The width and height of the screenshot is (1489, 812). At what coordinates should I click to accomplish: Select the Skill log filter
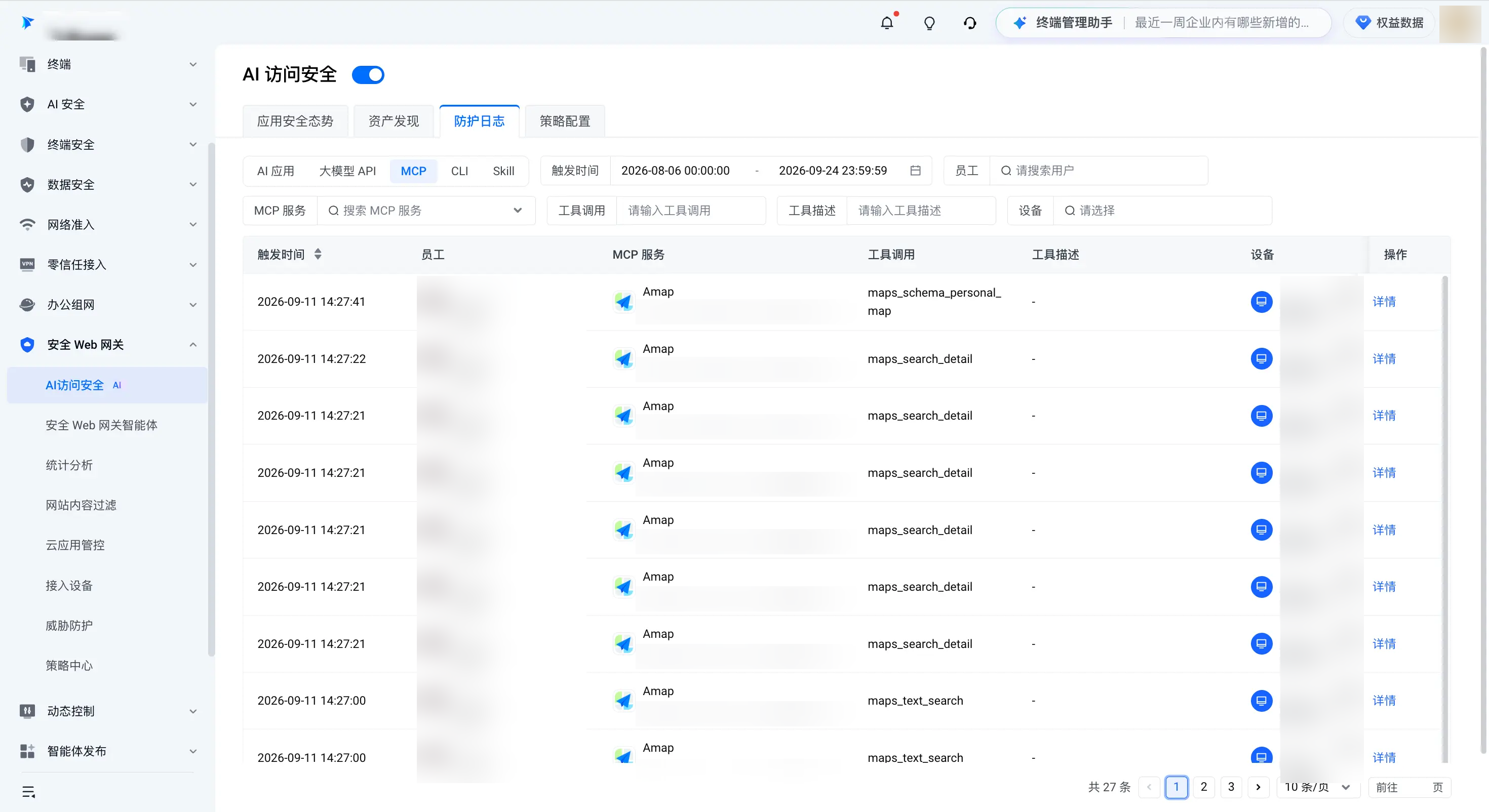pyautogui.click(x=503, y=171)
